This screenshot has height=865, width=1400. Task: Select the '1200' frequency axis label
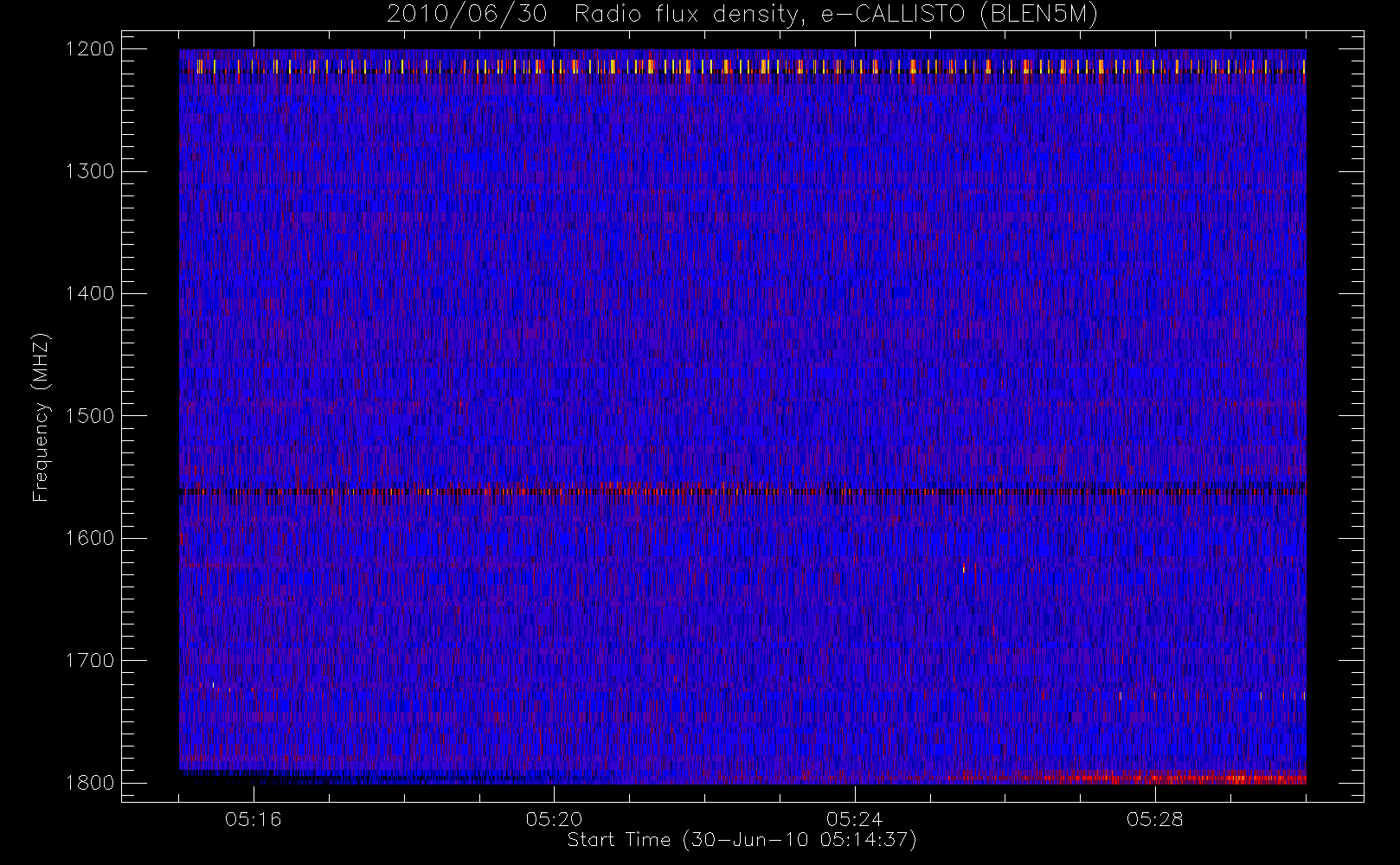[90, 49]
